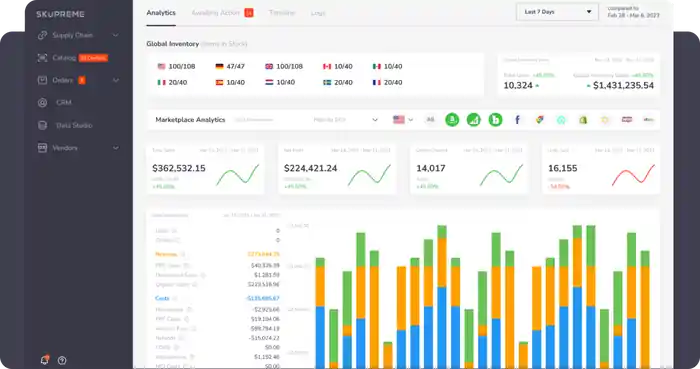Click the All marketplaces filter button
The height and width of the screenshot is (369, 700).
(430, 120)
